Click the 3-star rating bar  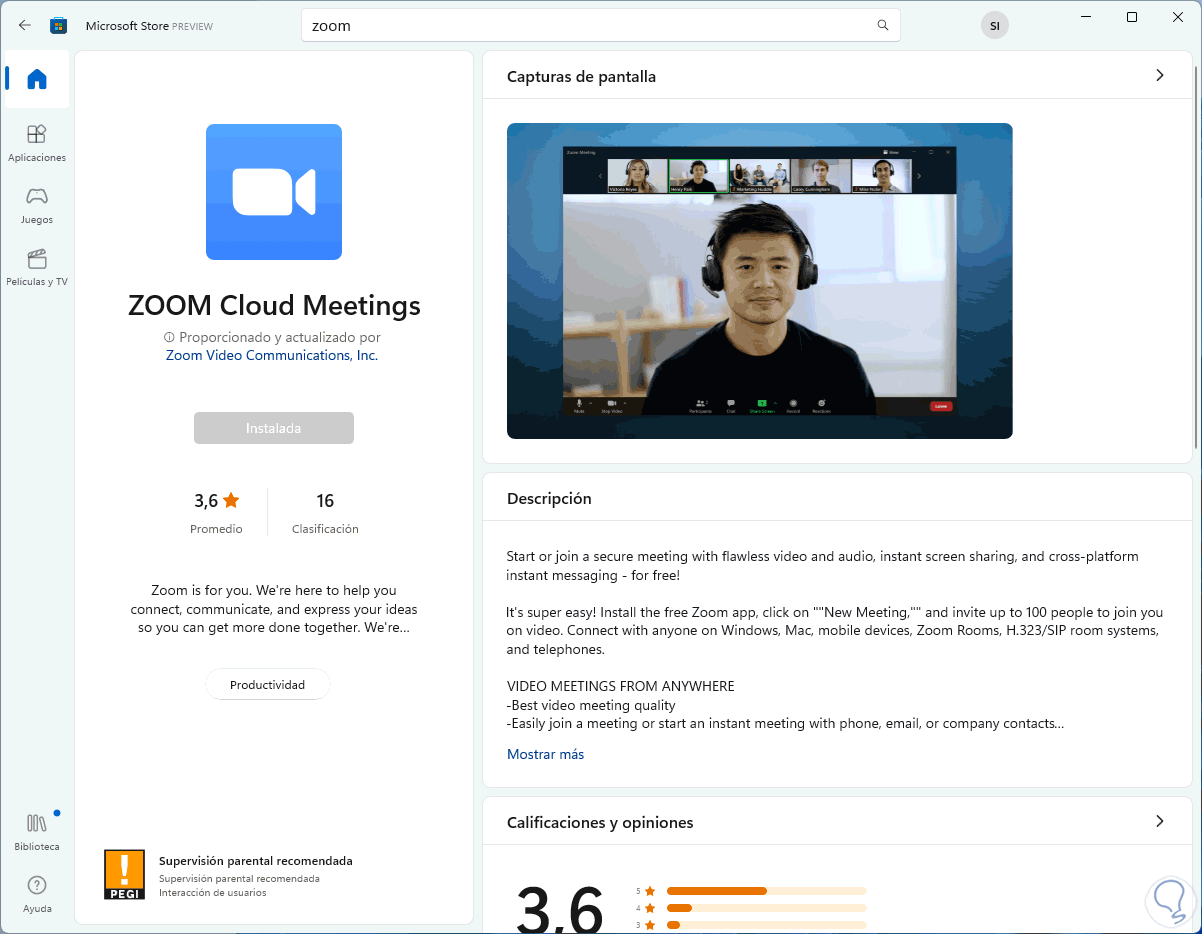[x=766, y=925]
